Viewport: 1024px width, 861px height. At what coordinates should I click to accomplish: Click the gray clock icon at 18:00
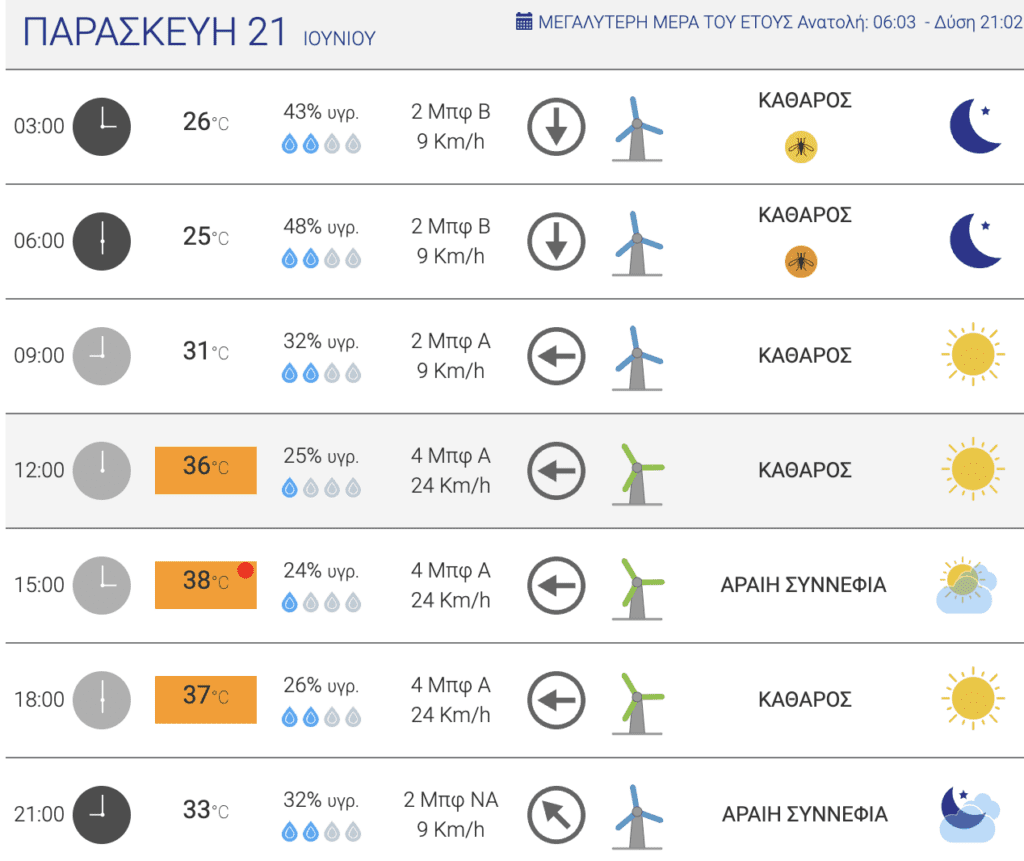tap(101, 700)
